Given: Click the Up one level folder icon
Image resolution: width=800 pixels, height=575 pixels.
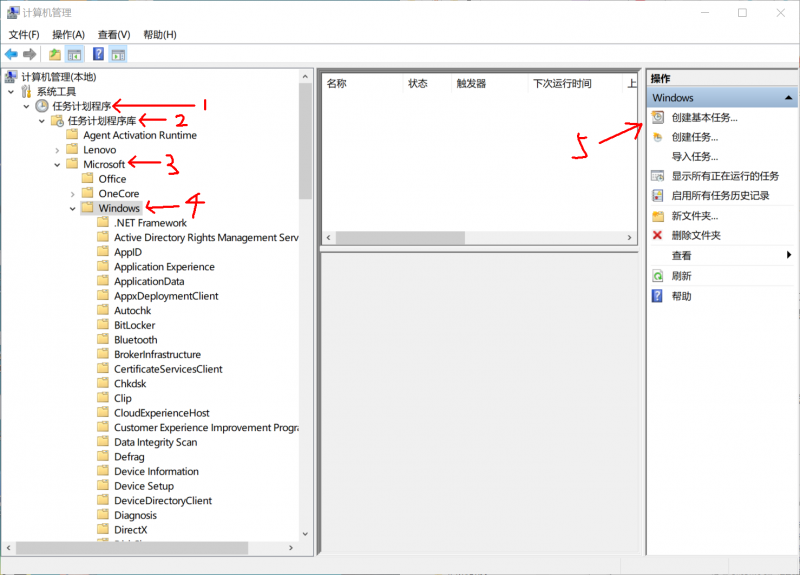Looking at the screenshot, I should (x=55, y=54).
